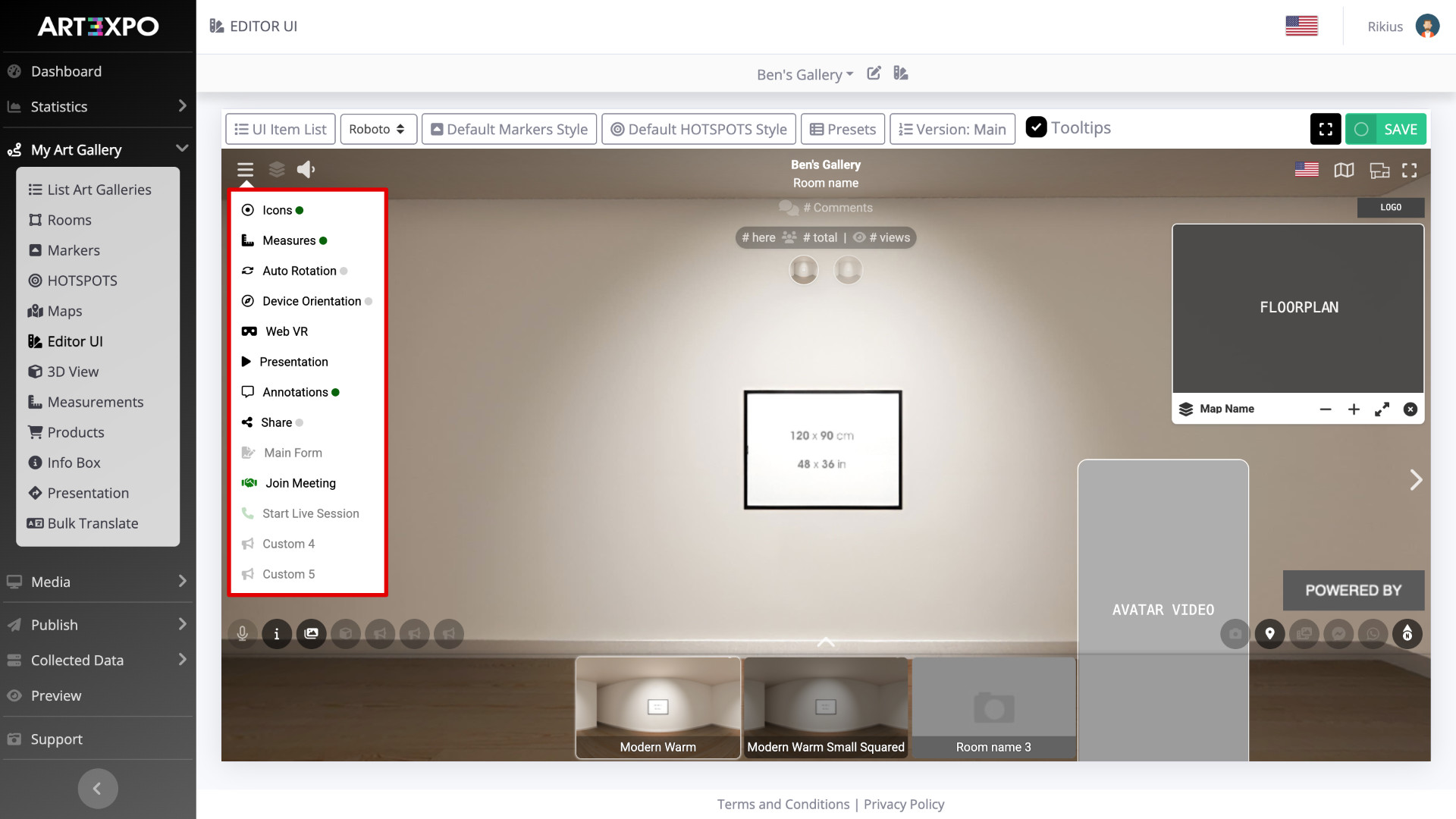Open the map icon in viewer toolbar
1456x819 pixels.
pyautogui.click(x=1344, y=170)
